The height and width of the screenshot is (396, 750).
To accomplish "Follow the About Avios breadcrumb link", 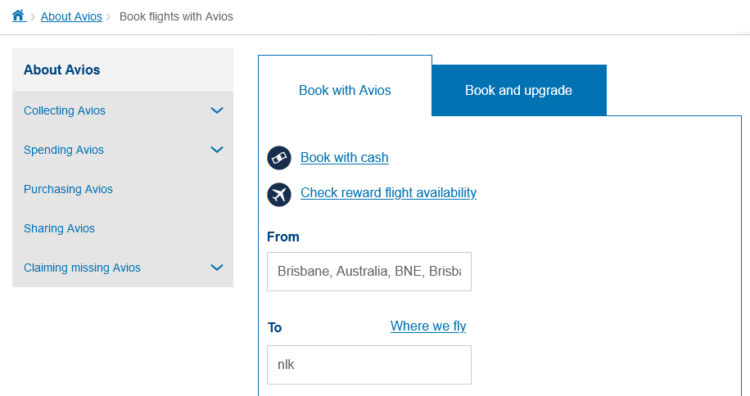I will click(x=71, y=17).
